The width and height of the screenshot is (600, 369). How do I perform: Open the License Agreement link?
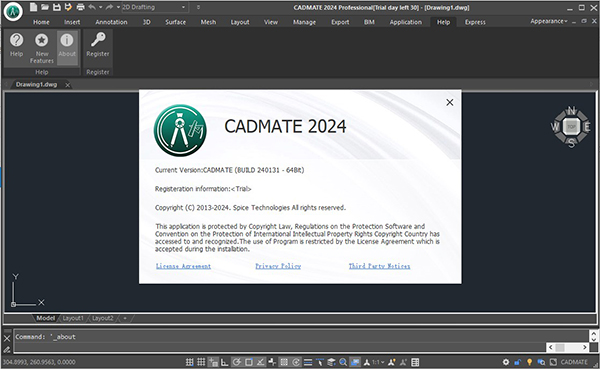pos(183,266)
